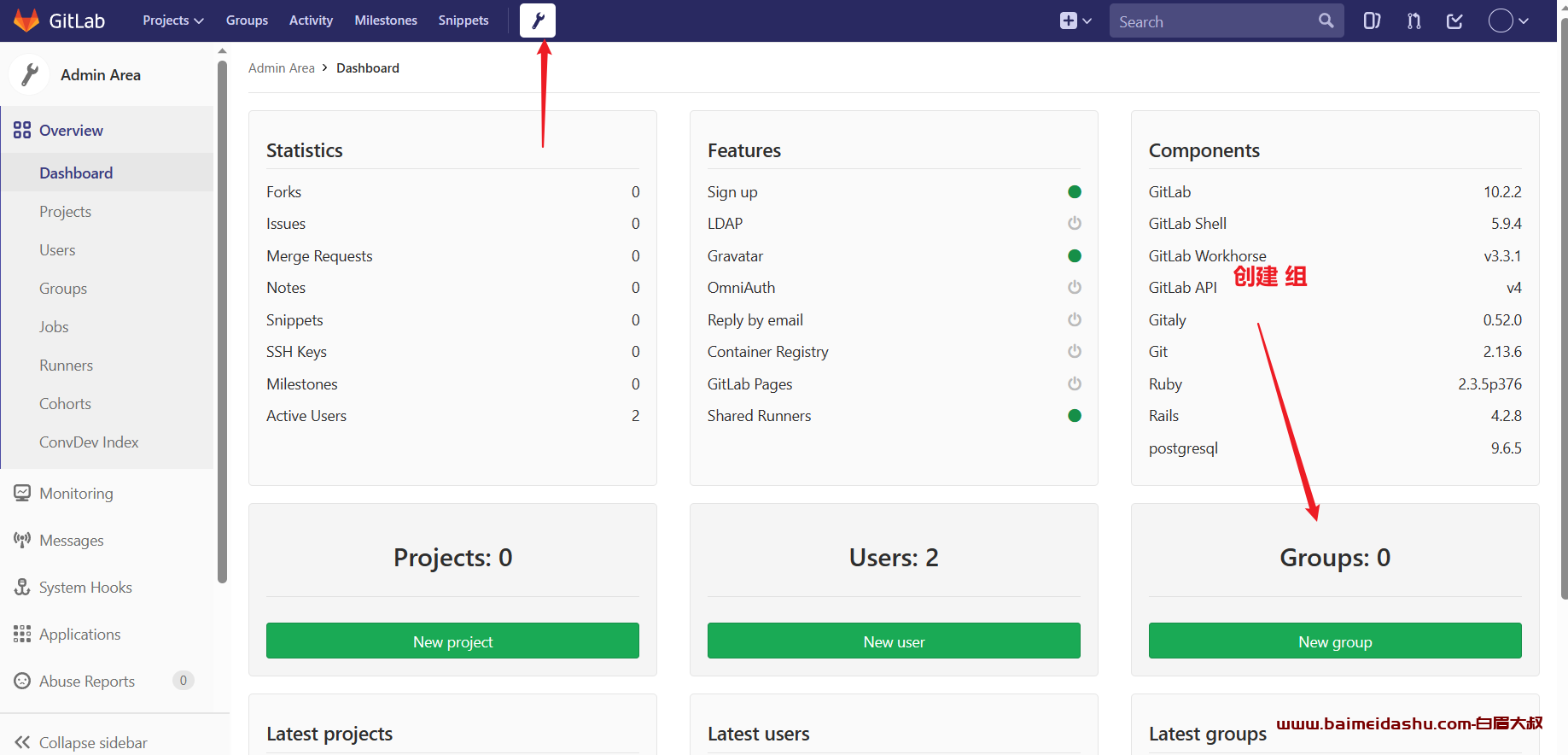Click the Collapse sidebar label

click(x=93, y=742)
